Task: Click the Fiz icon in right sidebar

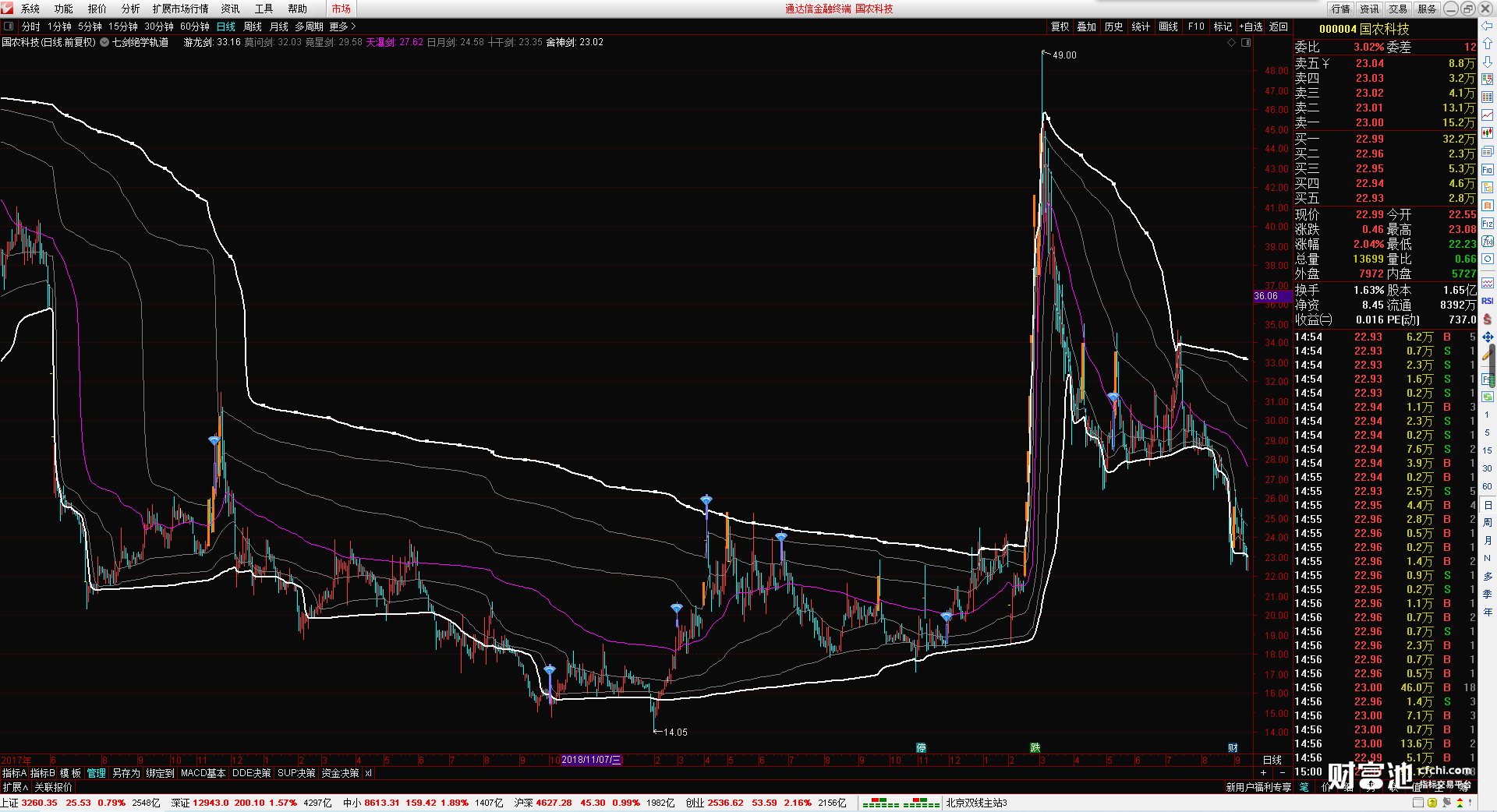Action: coord(1488,224)
